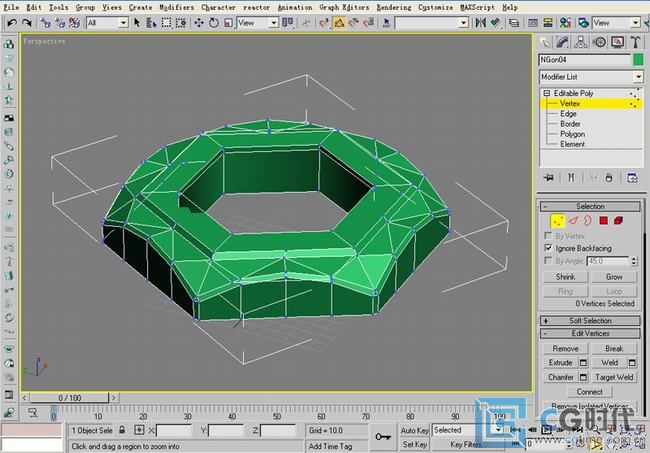Open the Modifiers menu

pos(177,7)
